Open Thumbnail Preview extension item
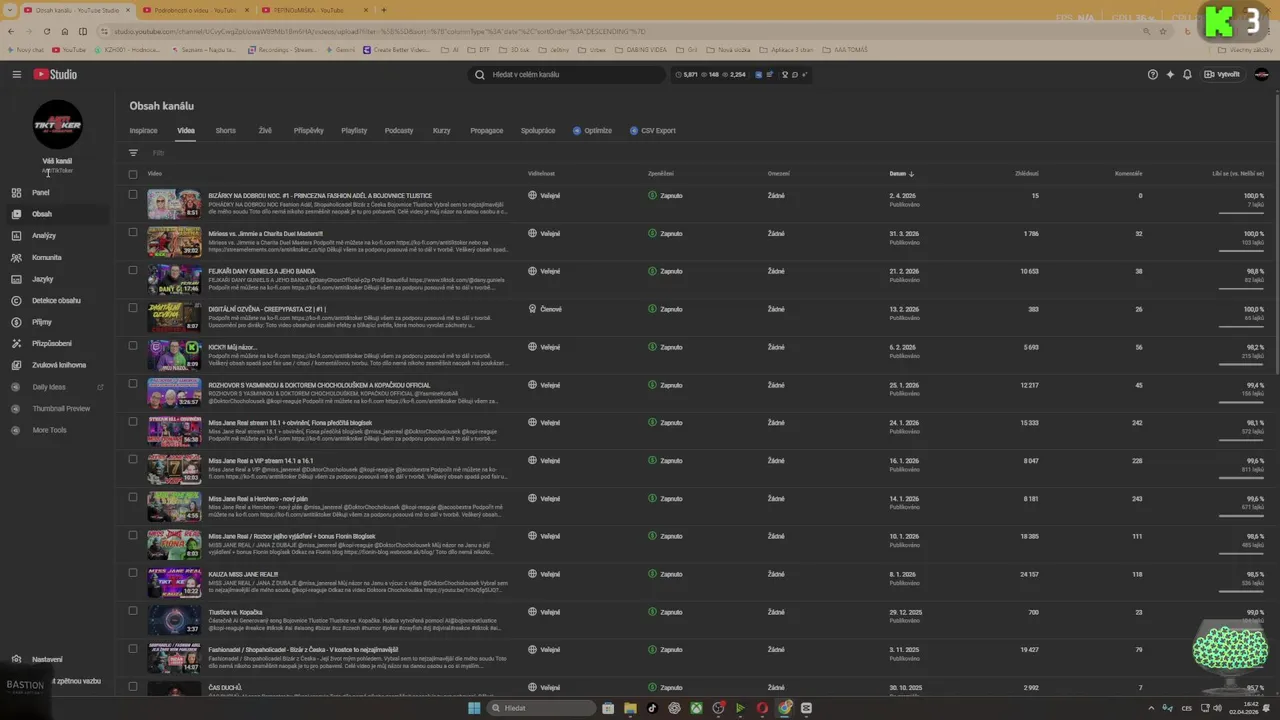The height and width of the screenshot is (720, 1280). [61, 408]
